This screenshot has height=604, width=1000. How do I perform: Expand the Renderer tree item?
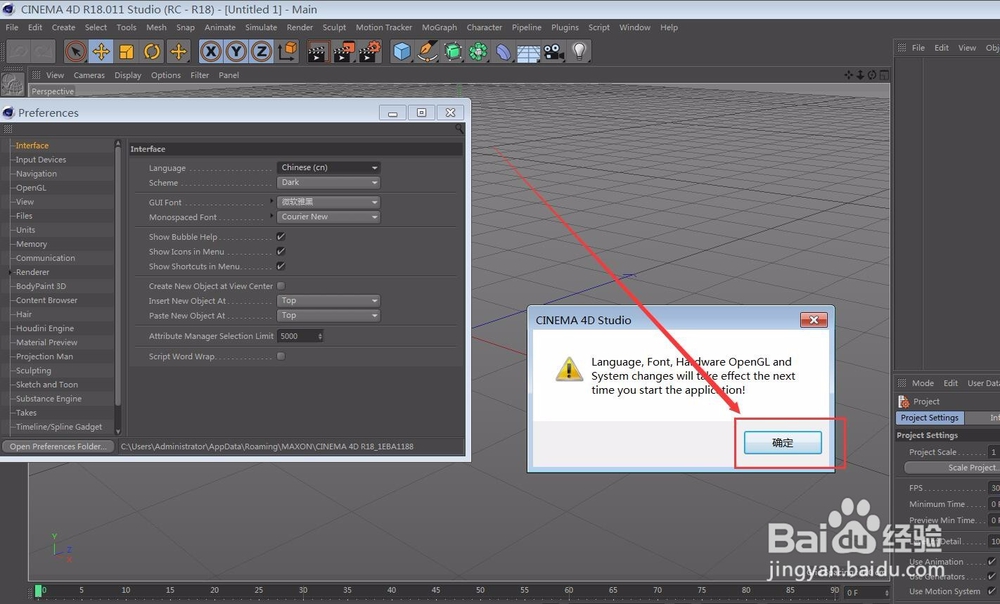point(10,272)
